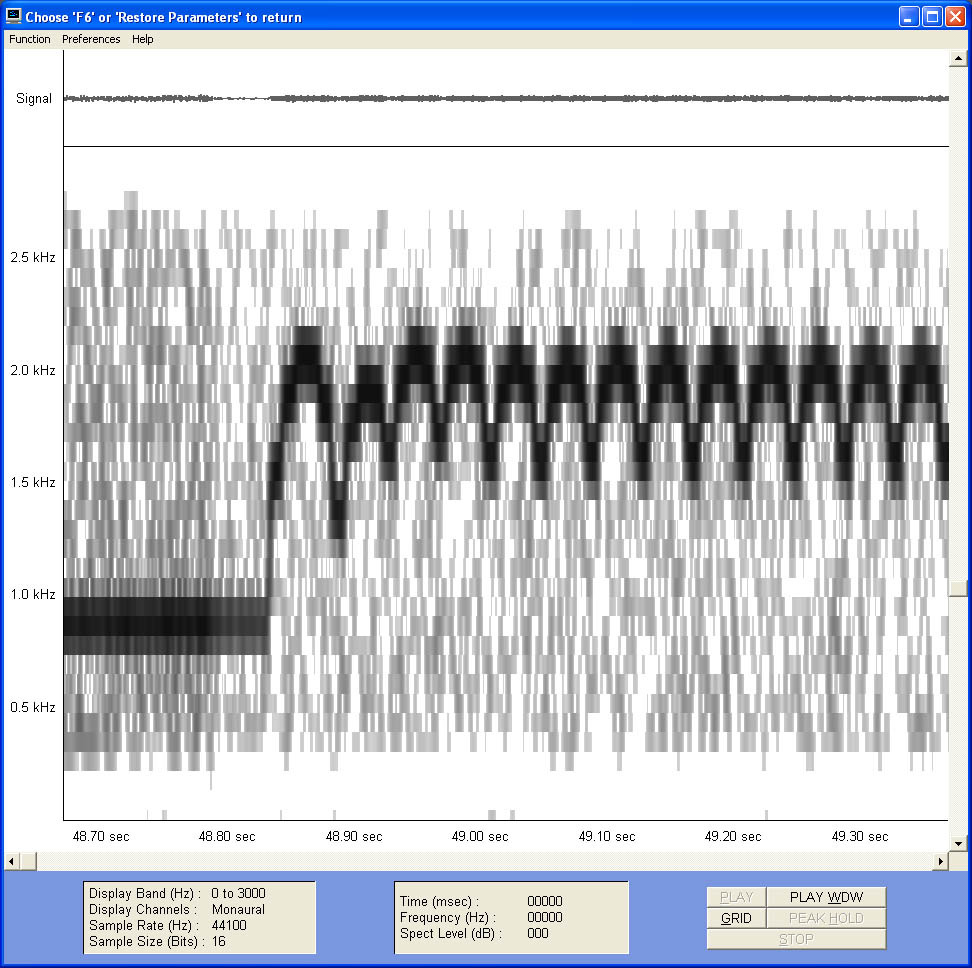Image resolution: width=972 pixels, height=968 pixels.
Task: Click the 48.70 sec time axis label
Action: click(x=101, y=837)
